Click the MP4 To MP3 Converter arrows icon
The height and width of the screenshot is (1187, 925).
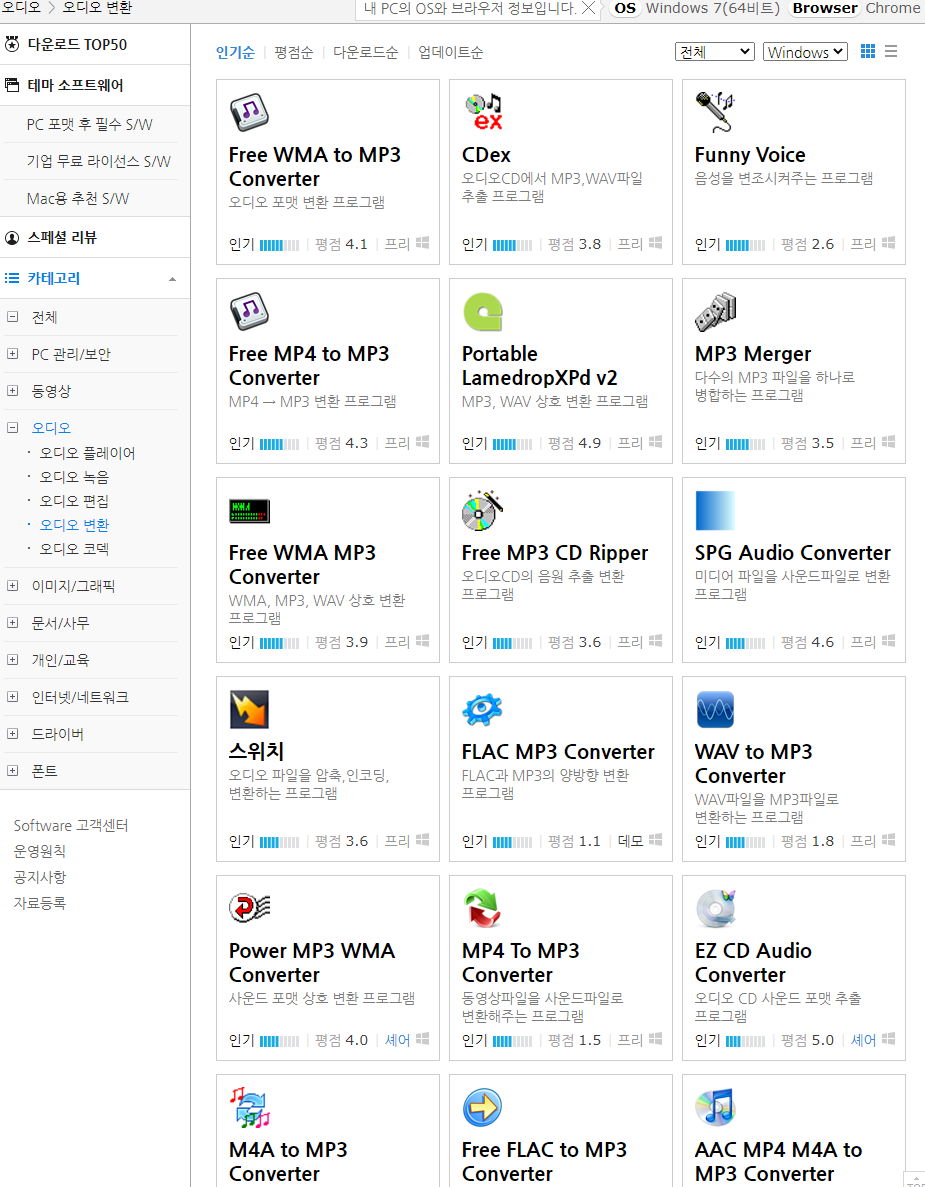(x=483, y=908)
